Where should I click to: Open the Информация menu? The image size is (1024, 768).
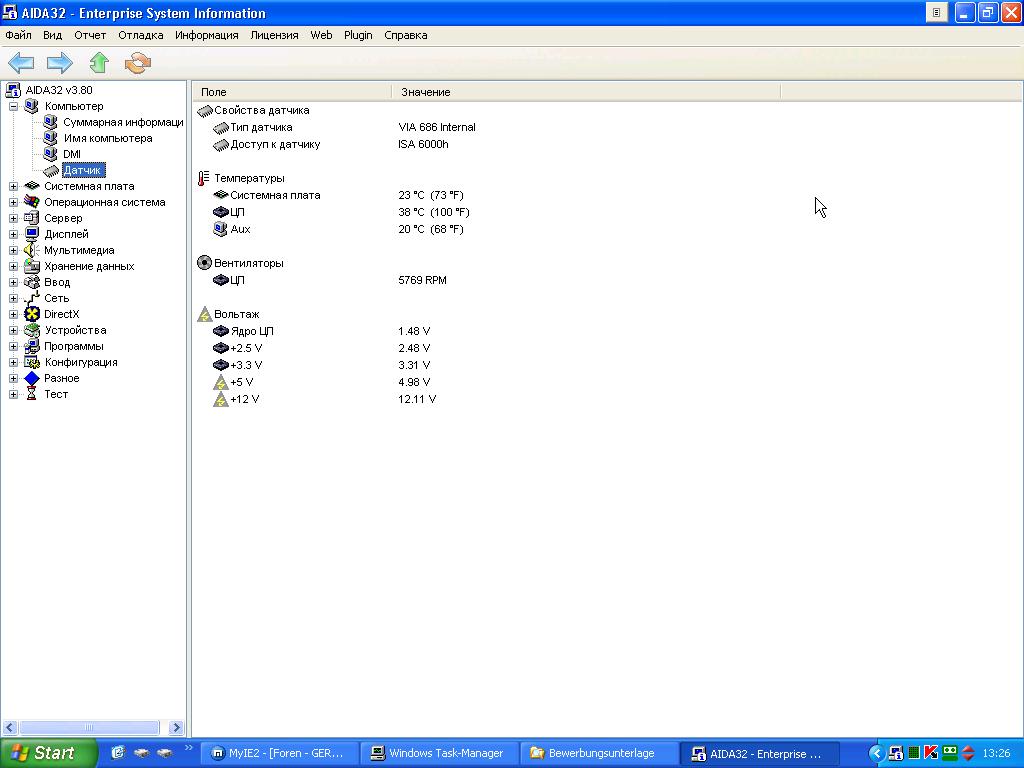(206, 35)
